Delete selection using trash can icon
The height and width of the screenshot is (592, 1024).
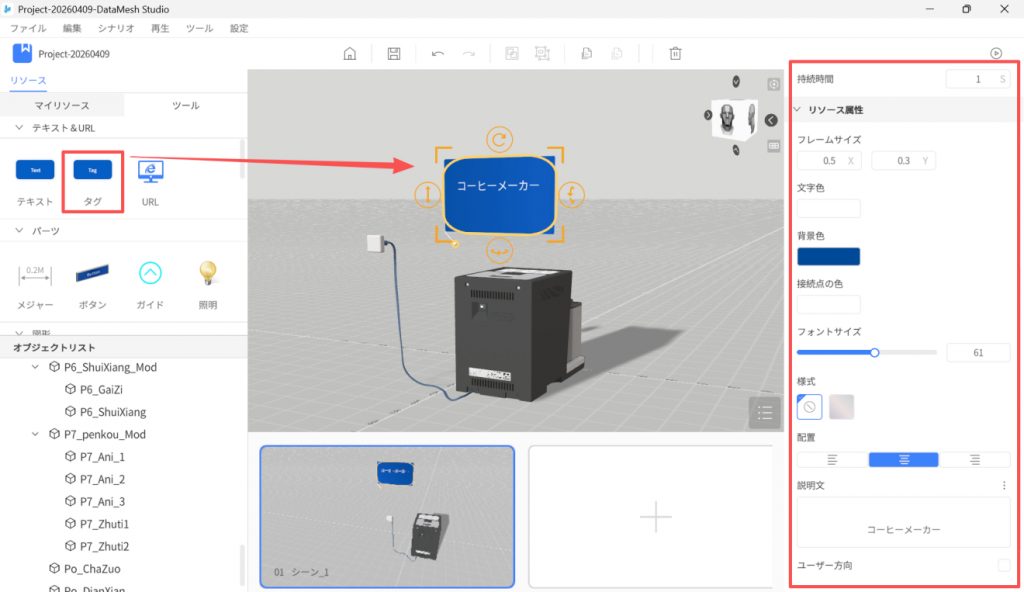click(x=676, y=54)
